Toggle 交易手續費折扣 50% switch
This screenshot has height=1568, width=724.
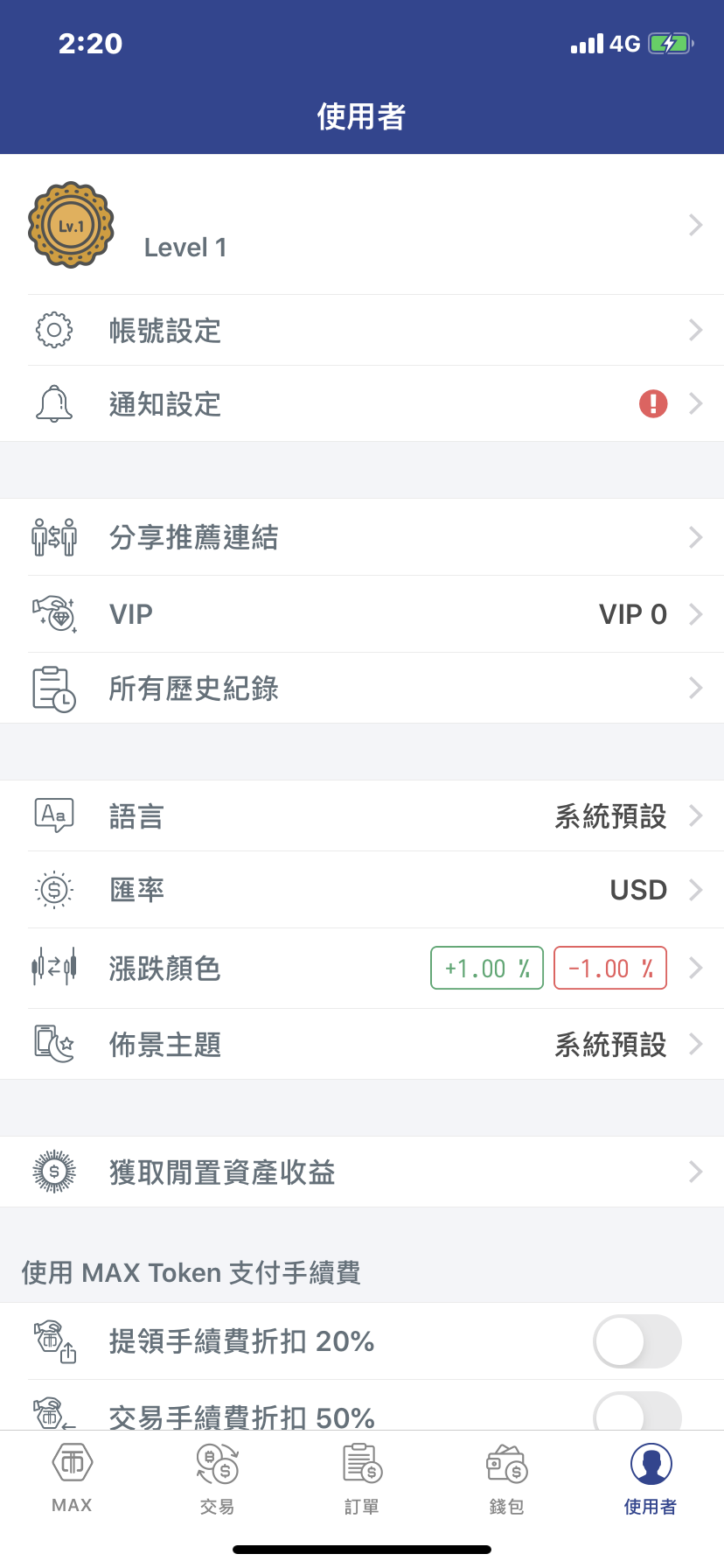[637, 1412]
